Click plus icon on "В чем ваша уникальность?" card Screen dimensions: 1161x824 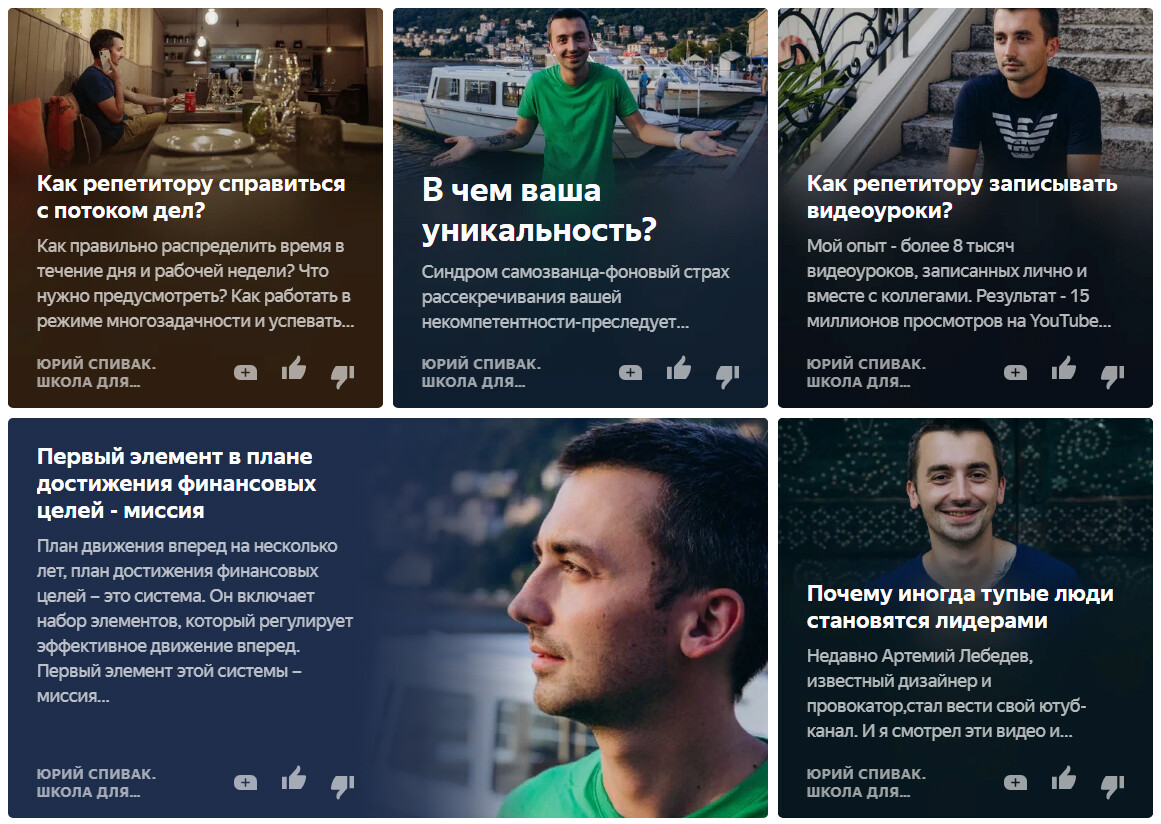(630, 372)
